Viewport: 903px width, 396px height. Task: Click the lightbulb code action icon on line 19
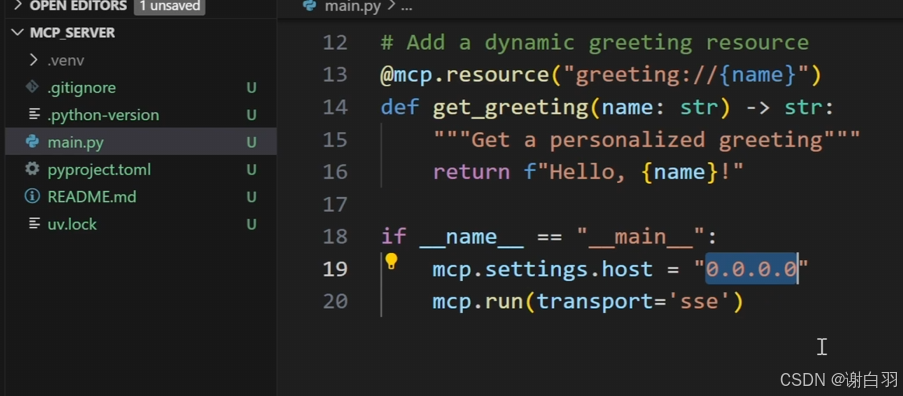(392, 261)
